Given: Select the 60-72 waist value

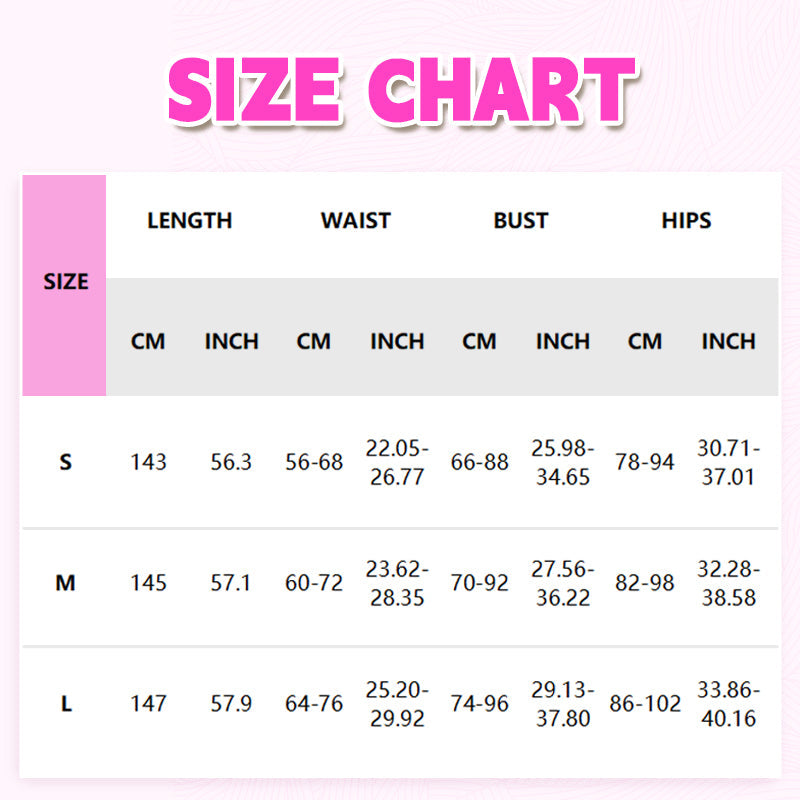Looking at the screenshot, I should 314,583.
